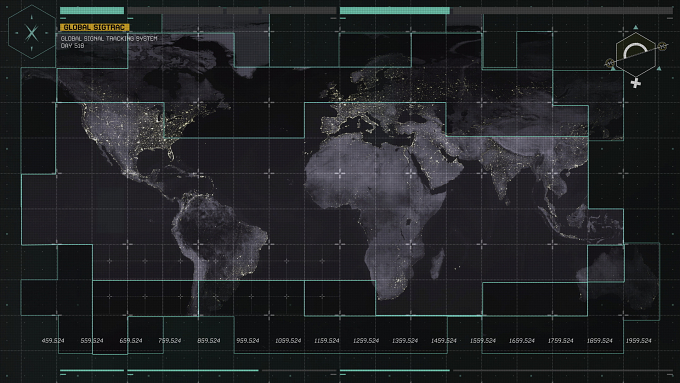Click scale value 1559.524

[x=483, y=340]
